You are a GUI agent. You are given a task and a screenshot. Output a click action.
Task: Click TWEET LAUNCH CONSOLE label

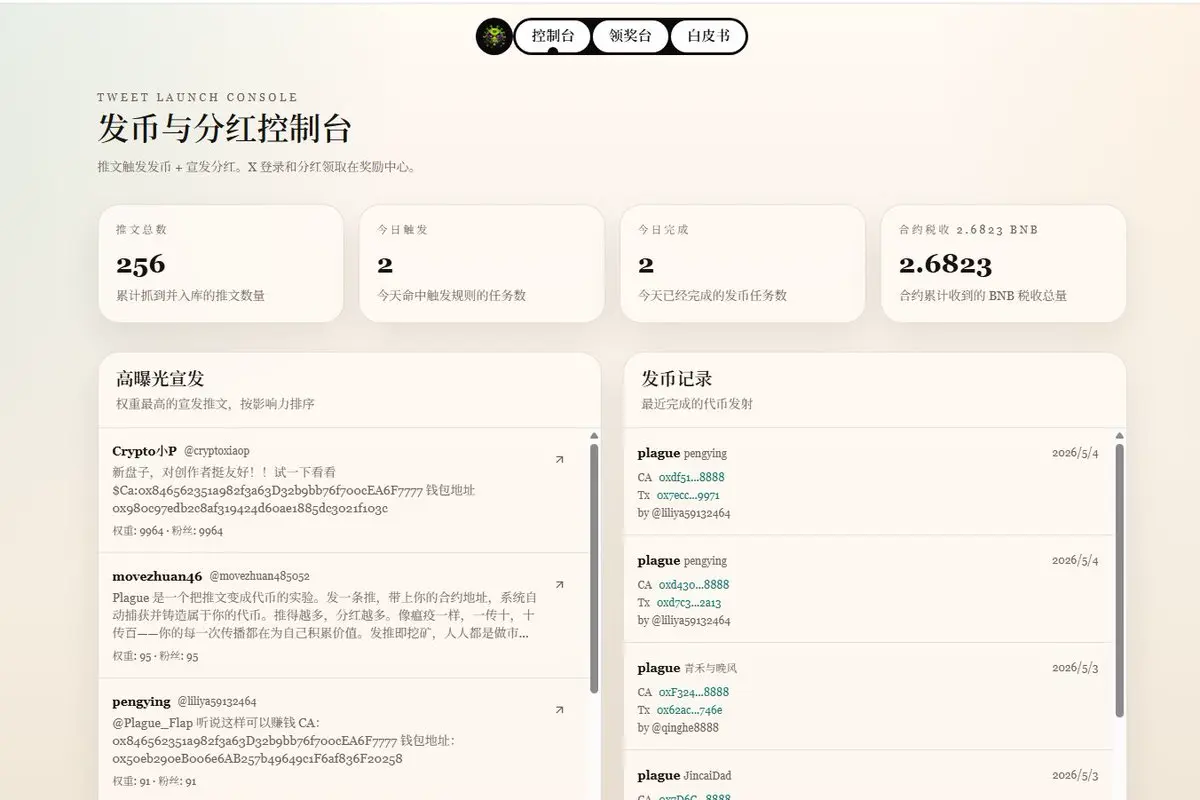tap(197, 97)
